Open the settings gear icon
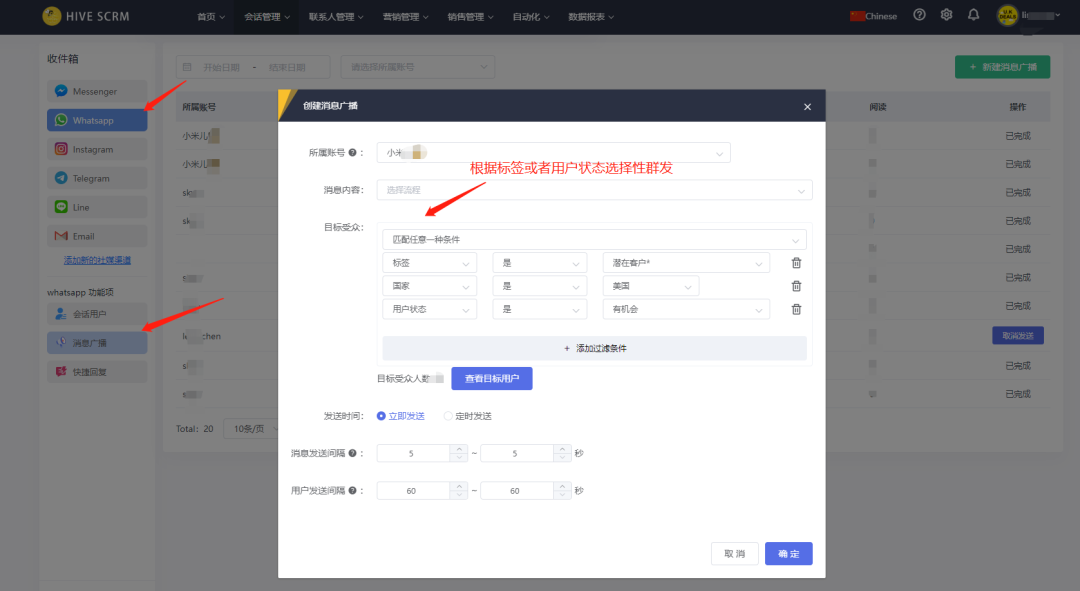This screenshot has width=1080, height=591. 945,15
